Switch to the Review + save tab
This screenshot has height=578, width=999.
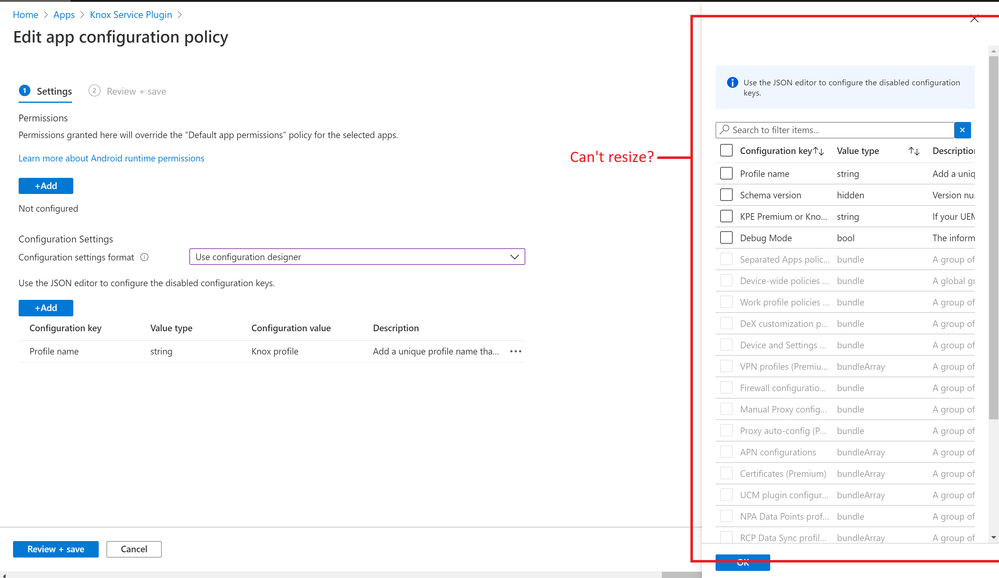pyautogui.click(x=127, y=91)
